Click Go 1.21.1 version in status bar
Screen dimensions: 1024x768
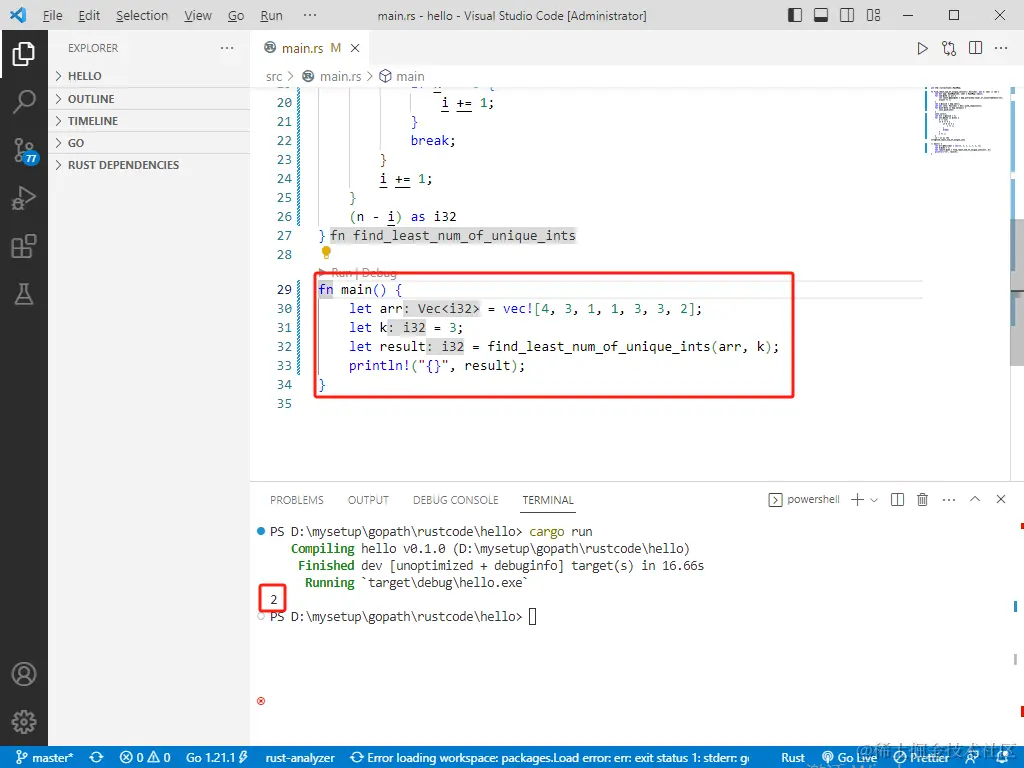click(217, 758)
